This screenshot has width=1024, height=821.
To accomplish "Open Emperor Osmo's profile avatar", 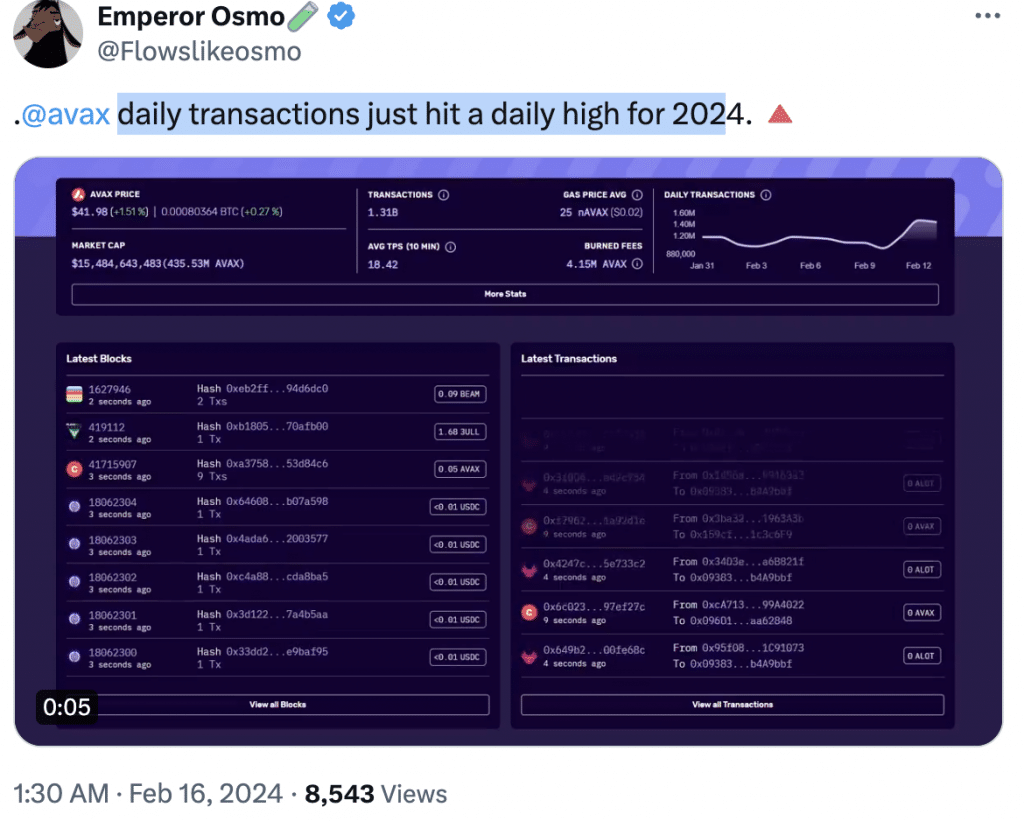I will (x=48, y=33).
